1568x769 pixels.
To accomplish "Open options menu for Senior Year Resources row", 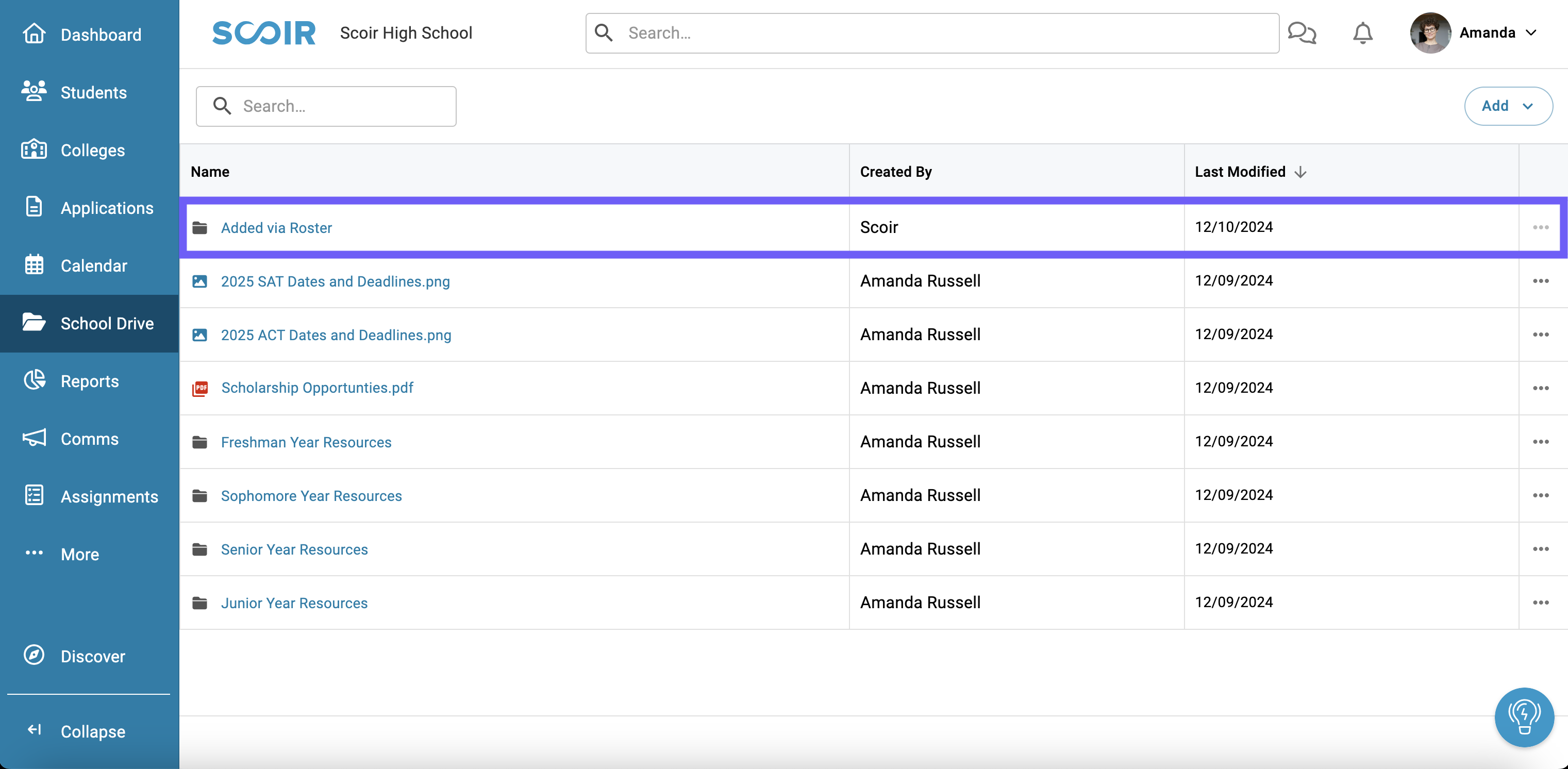I will (x=1541, y=548).
